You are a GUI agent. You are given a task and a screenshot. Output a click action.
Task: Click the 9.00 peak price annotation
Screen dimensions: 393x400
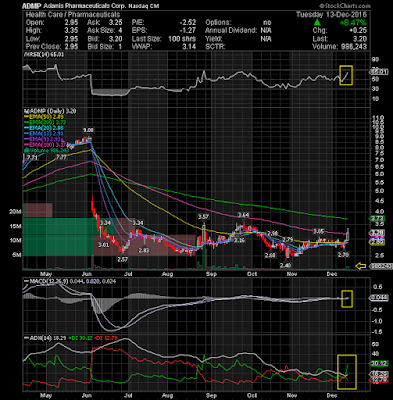[x=88, y=130]
